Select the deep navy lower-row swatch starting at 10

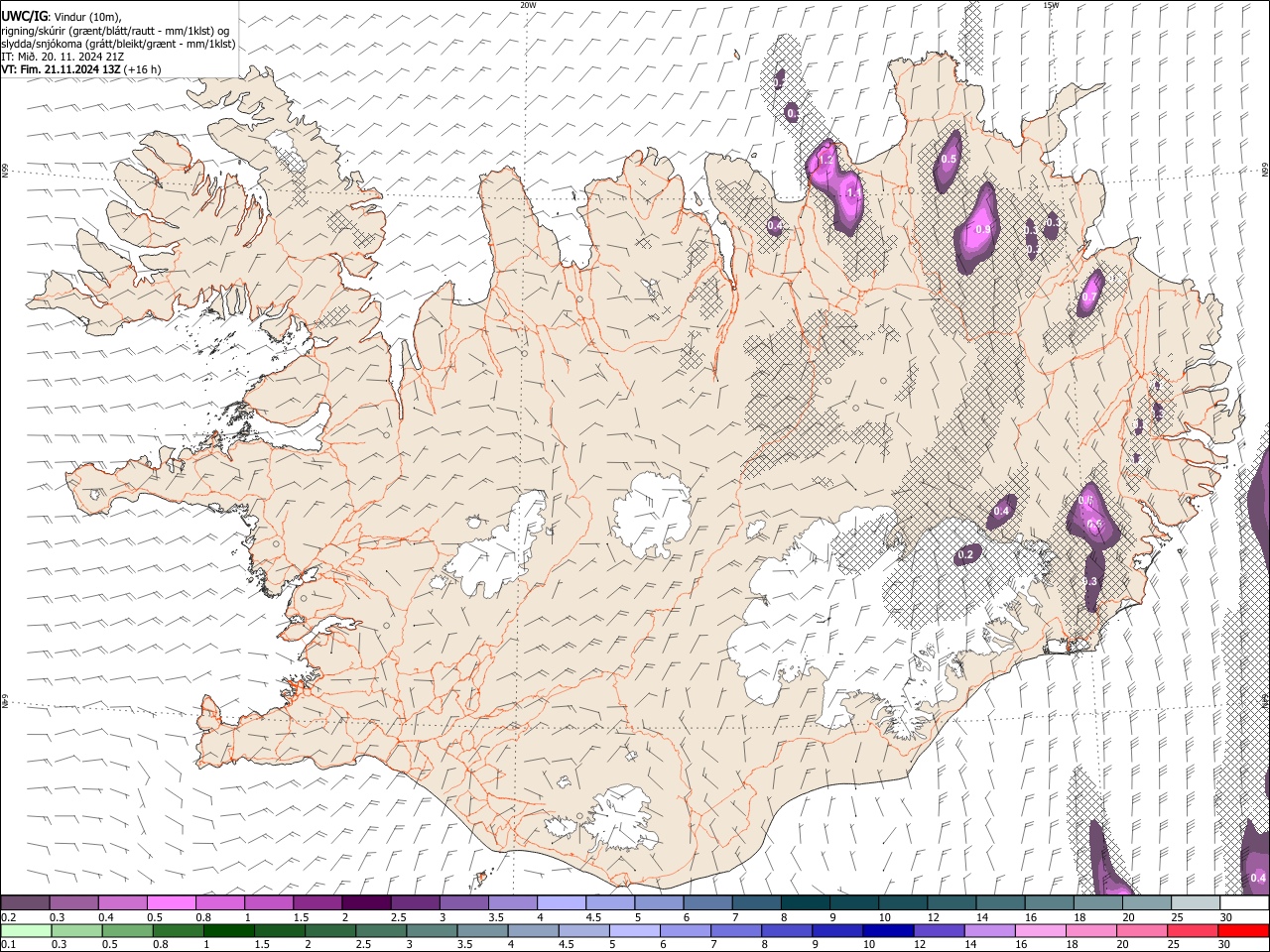[889, 930]
